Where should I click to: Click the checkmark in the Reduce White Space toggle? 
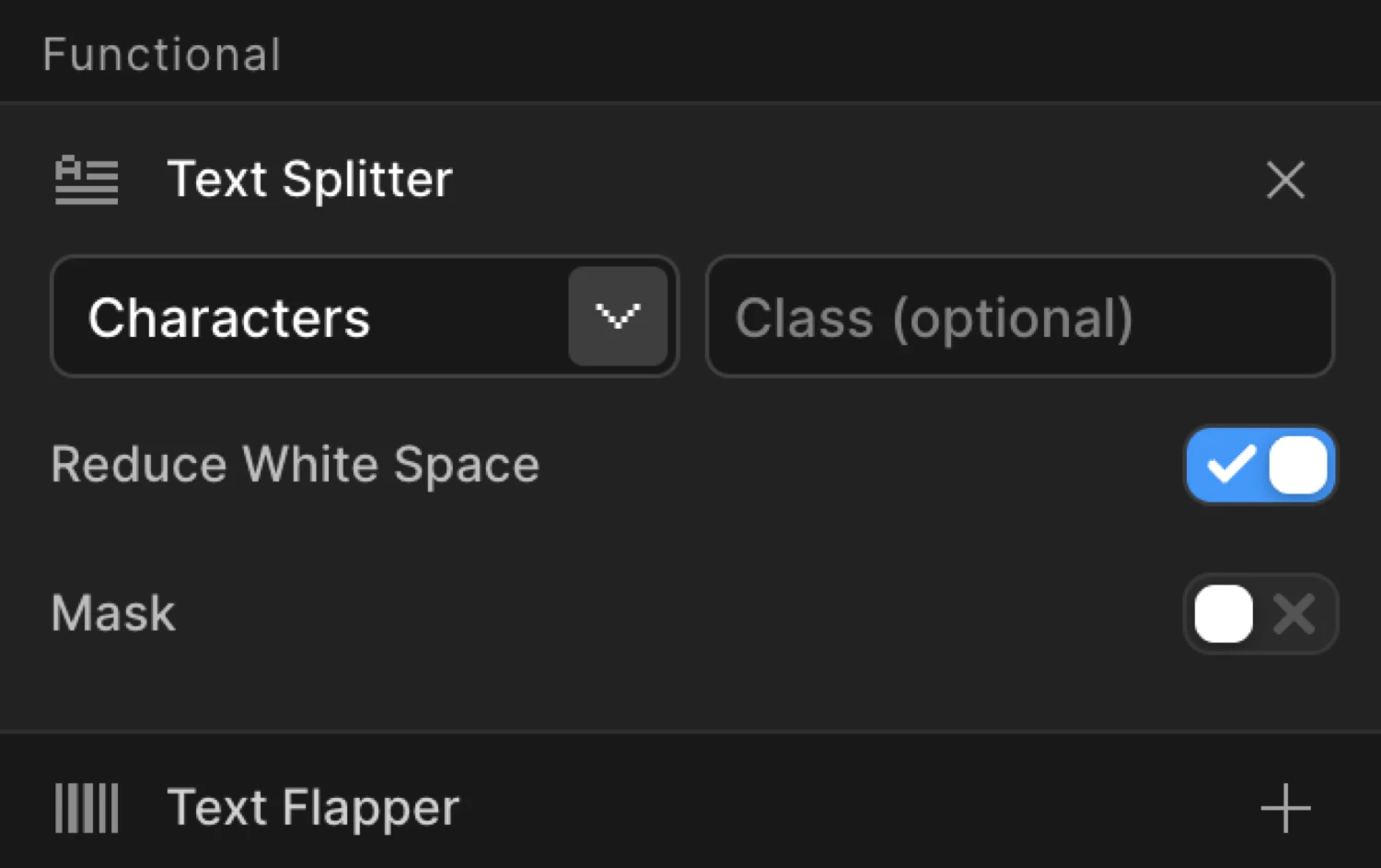1229,466
